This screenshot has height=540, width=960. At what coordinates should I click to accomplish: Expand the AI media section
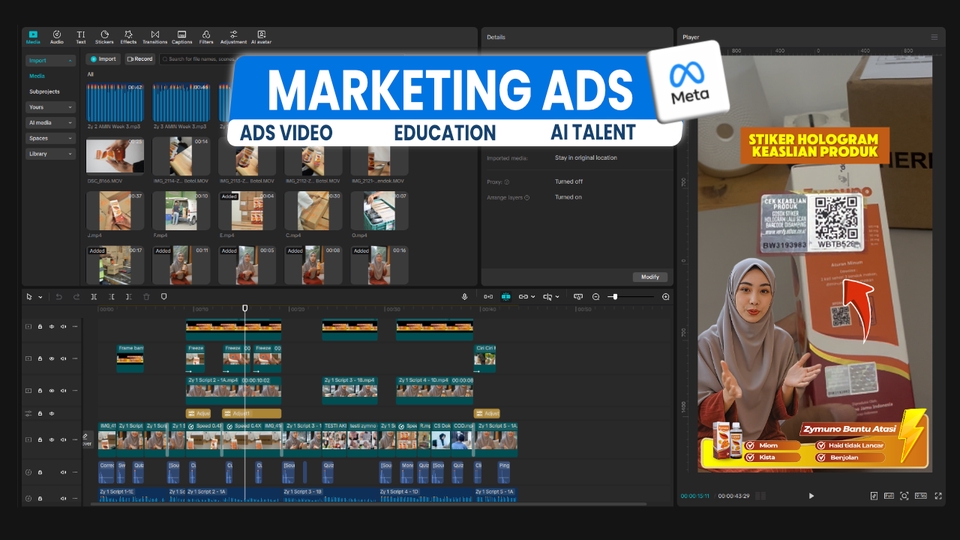pyautogui.click(x=50, y=122)
